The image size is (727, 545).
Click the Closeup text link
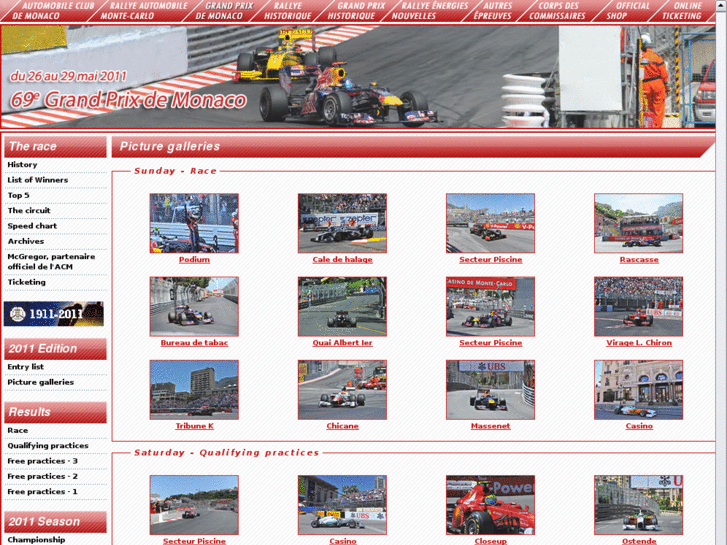[491, 541]
